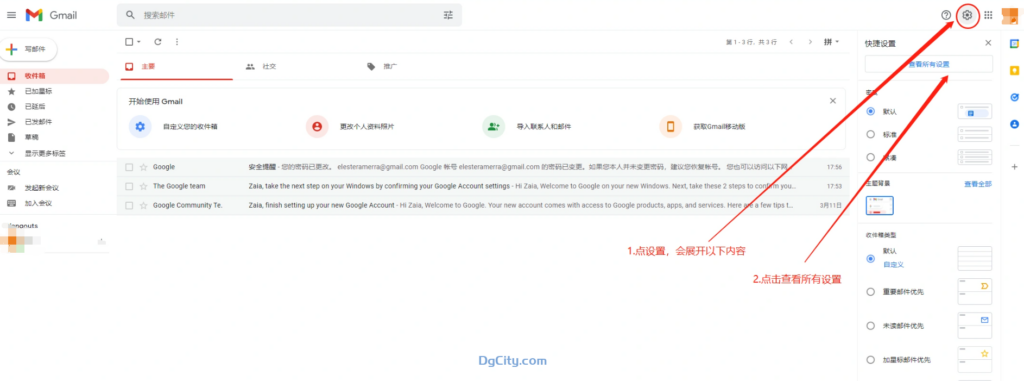This screenshot has height=381, width=1024.
Task: Open the select-all checkbox dropdown arrow
Action: pos(139,42)
